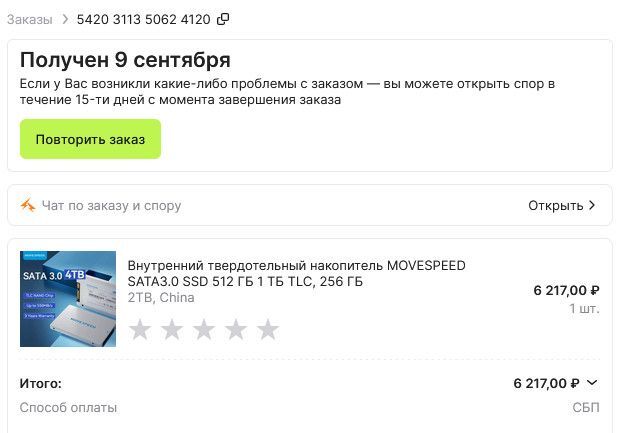Select order number 5420 3113 5062 4120

143,19
